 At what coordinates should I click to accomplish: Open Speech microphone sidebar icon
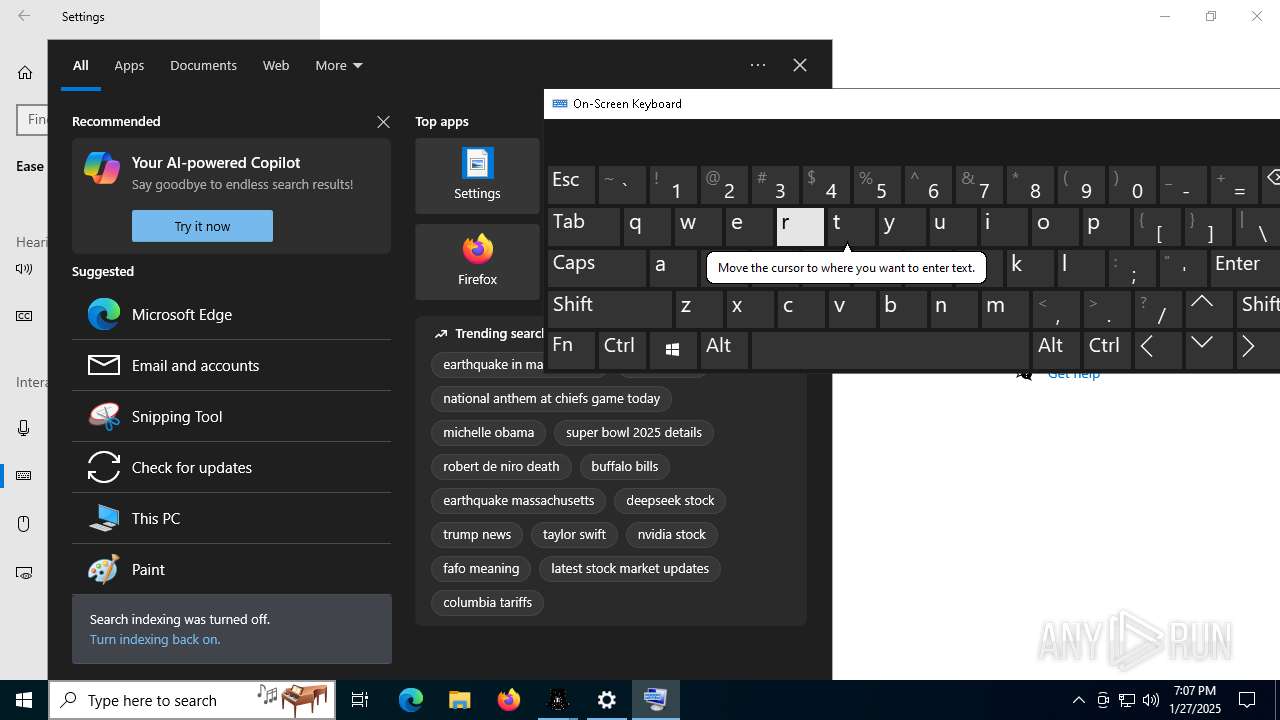point(24,428)
